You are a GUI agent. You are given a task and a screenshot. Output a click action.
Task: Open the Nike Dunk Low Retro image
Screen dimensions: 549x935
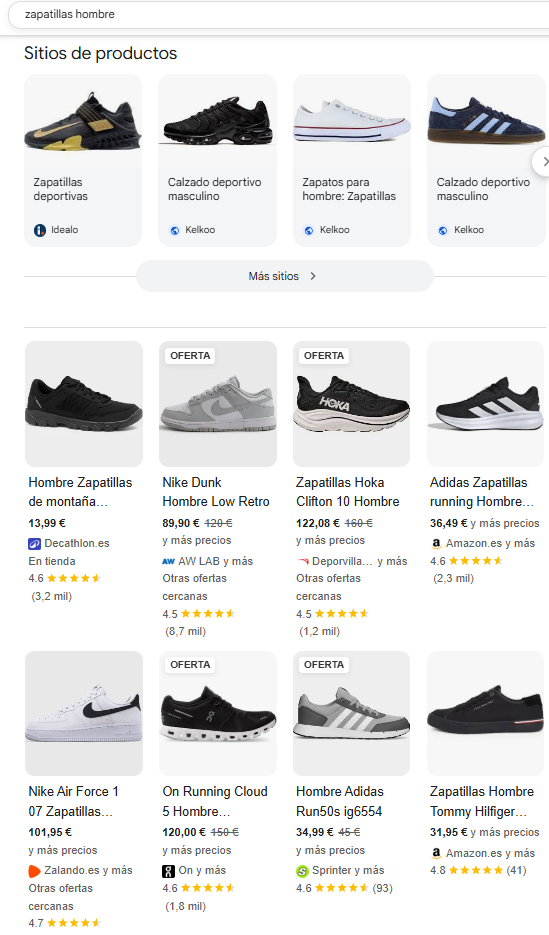(218, 404)
